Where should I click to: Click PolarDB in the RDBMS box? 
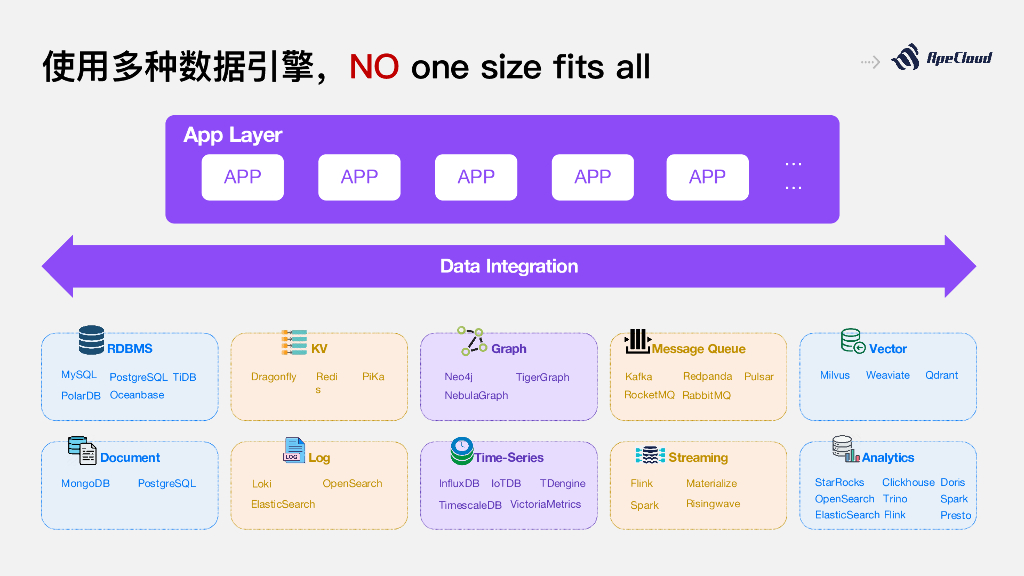pyautogui.click(x=80, y=396)
